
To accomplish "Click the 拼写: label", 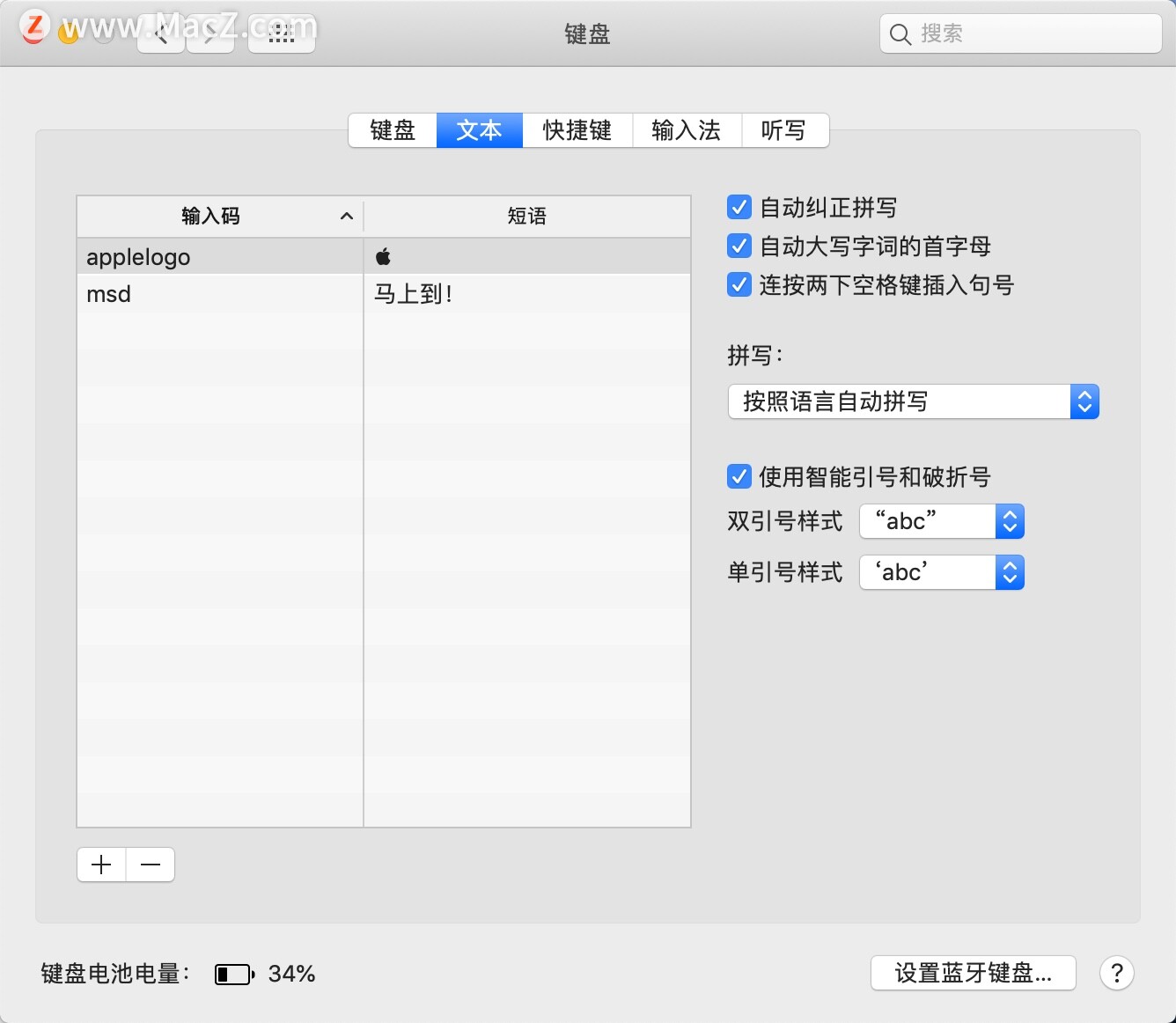I will pyautogui.click(x=754, y=356).
